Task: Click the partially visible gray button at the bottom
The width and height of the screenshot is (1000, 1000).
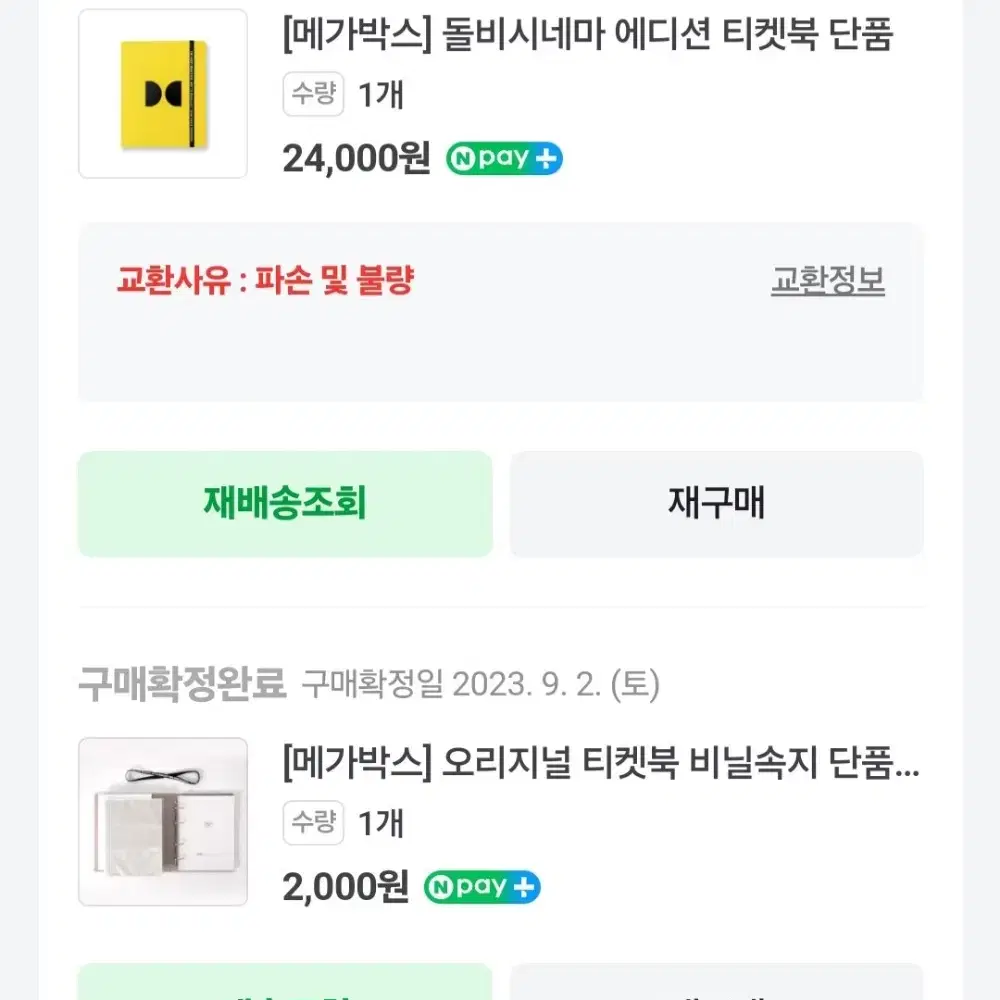Action: point(716,982)
